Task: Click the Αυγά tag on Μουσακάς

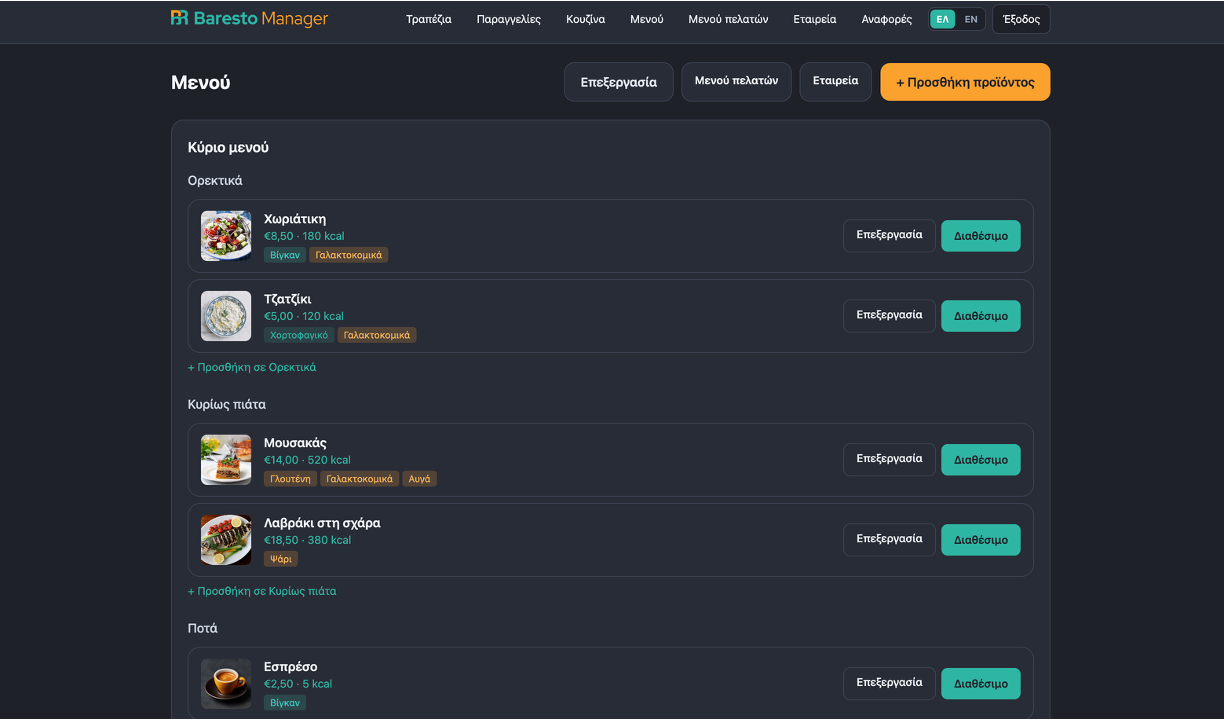Action: [420, 479]
